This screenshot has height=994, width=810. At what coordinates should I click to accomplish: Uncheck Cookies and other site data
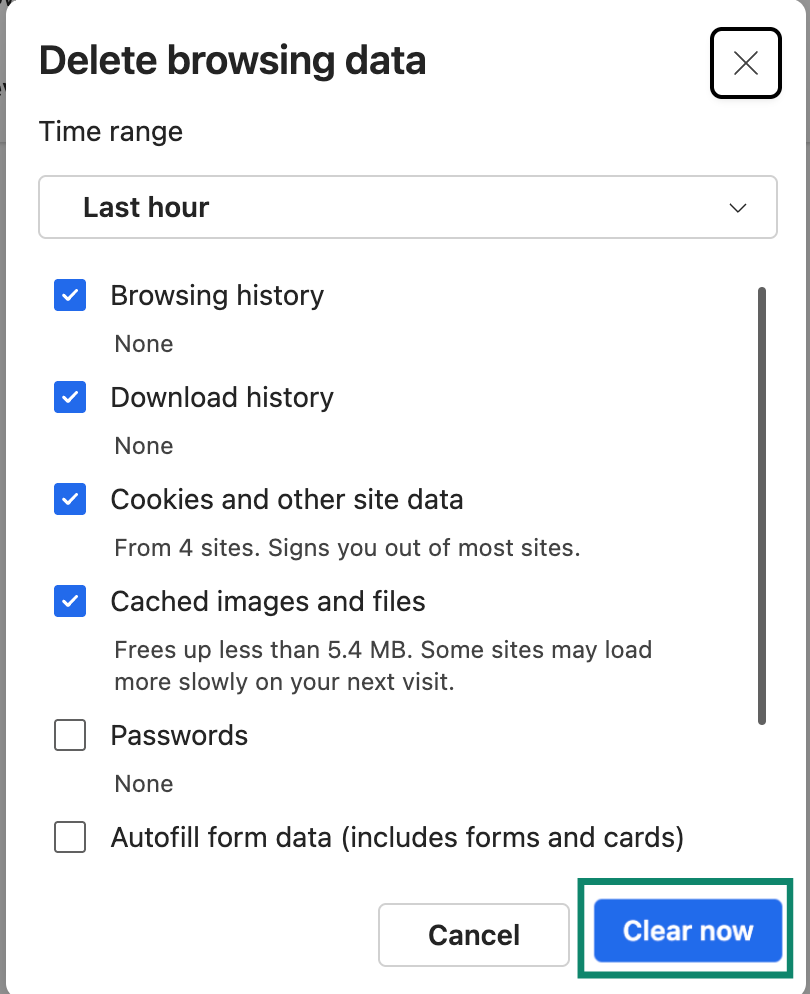[69, 499]
